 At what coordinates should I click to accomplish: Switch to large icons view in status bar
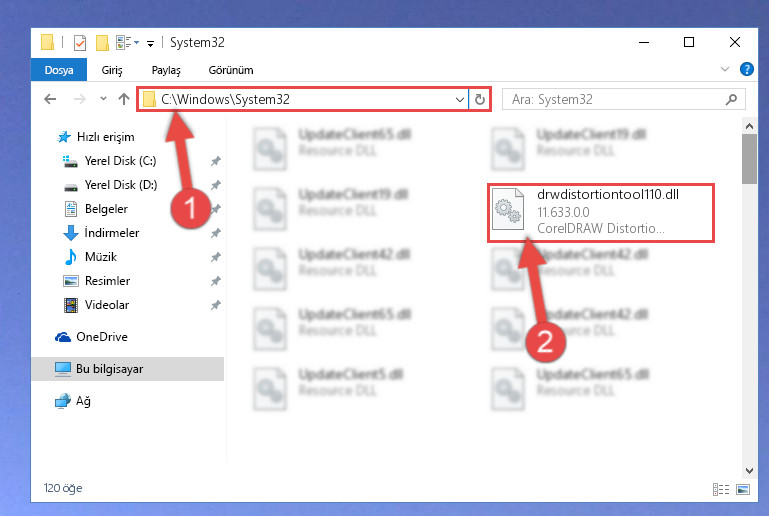point(743,489)
